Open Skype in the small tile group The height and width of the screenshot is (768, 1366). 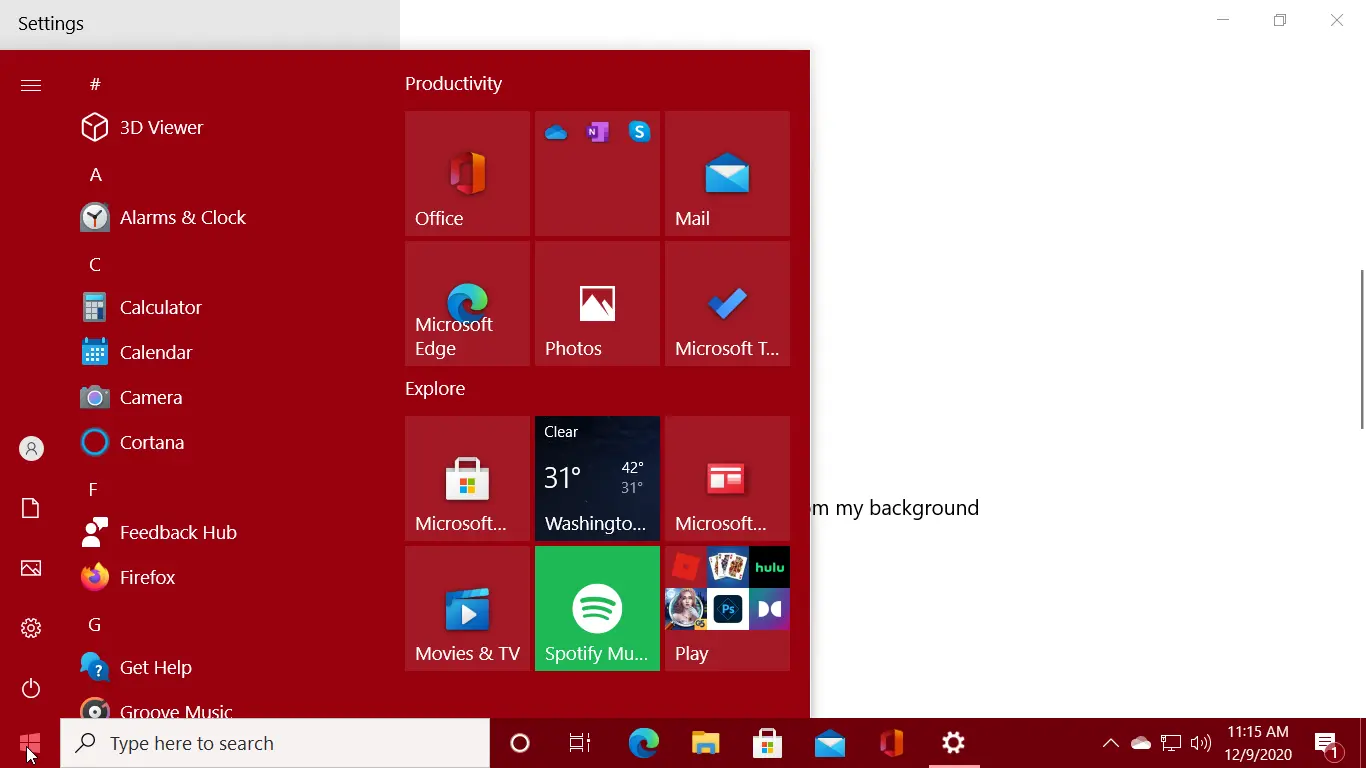640,132
